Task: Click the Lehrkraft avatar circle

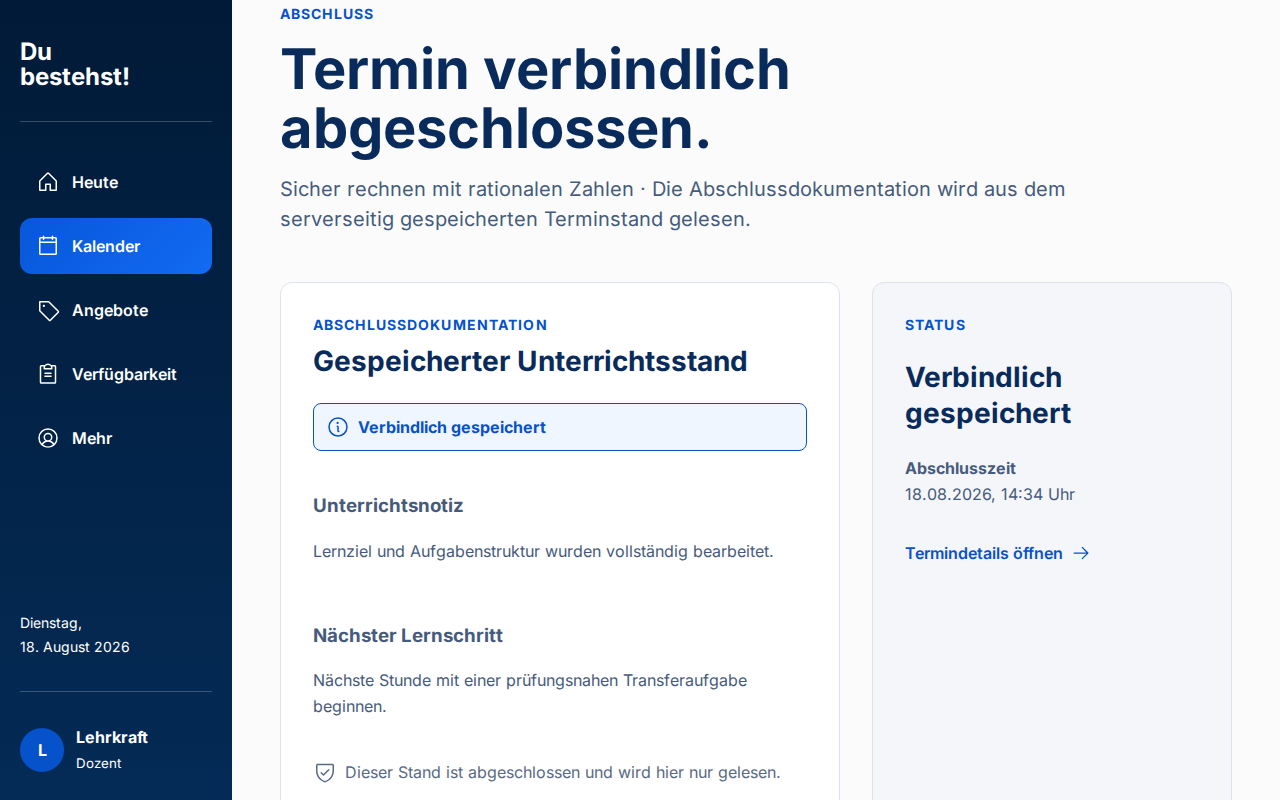Action: 42,750
